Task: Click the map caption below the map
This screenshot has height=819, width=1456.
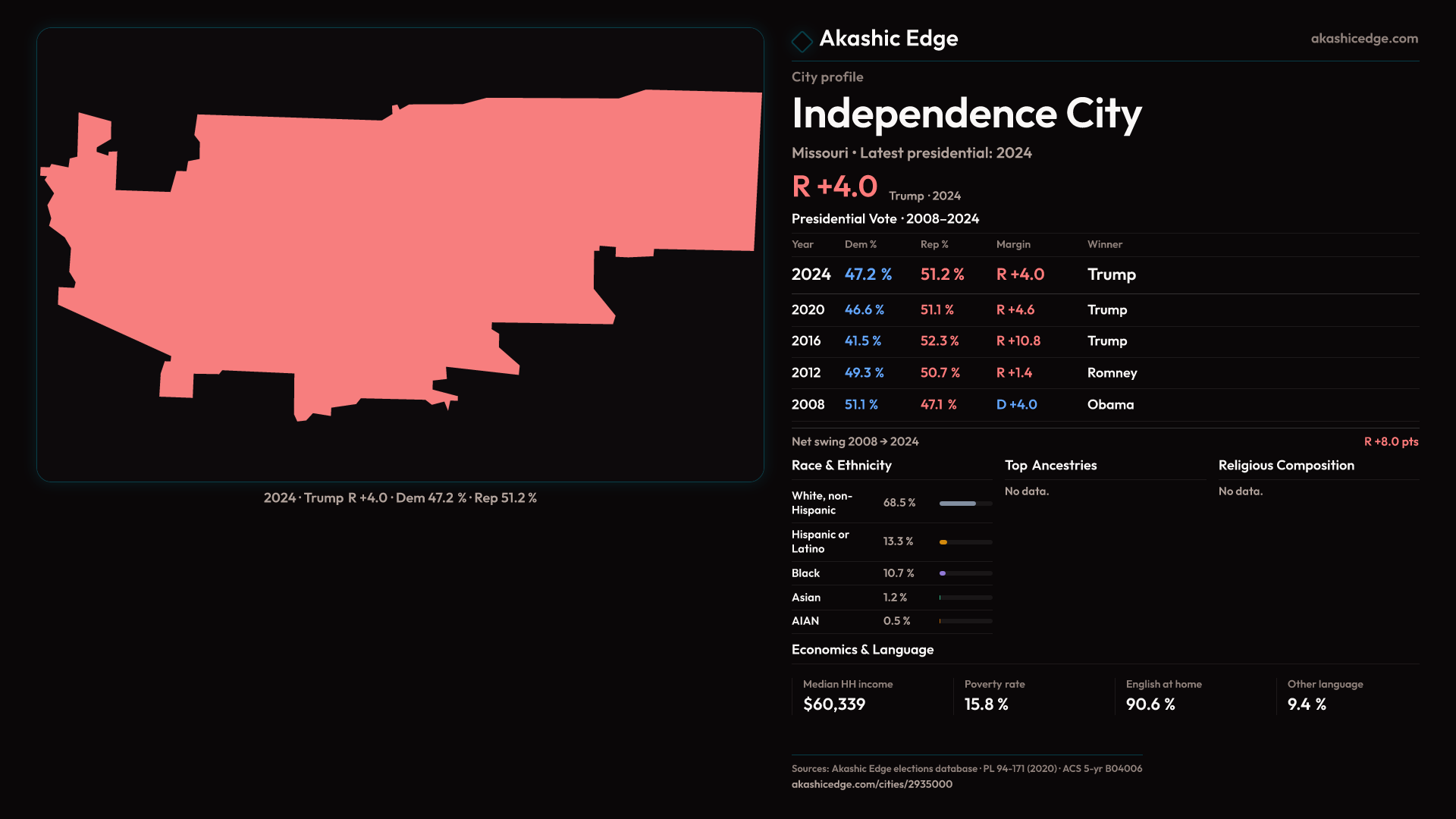Action: pyautogui.click(x=400, y=498)
